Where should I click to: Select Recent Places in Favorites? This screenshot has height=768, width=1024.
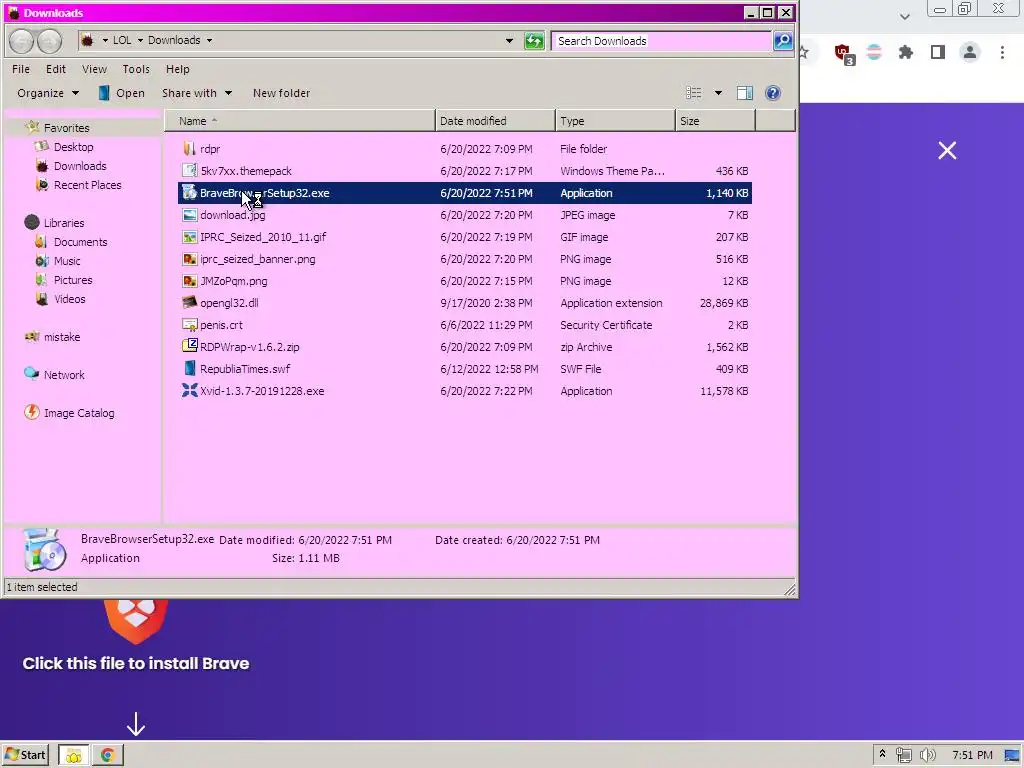(88, 185)
